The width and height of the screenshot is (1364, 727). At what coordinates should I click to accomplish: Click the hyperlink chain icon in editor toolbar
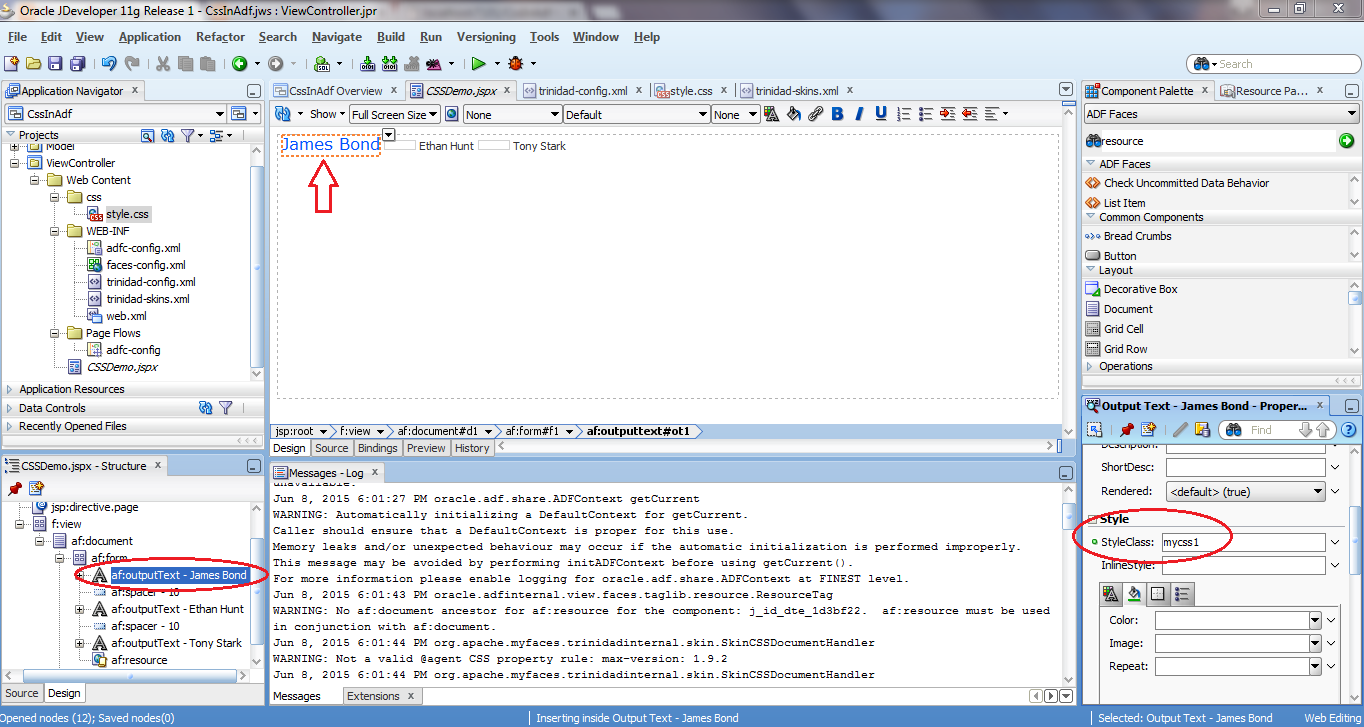click(815, 114)
